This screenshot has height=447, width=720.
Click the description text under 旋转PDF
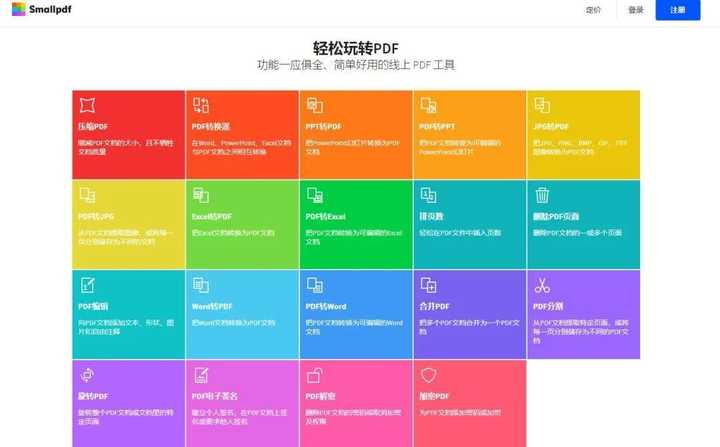click(x=126, y=417)
